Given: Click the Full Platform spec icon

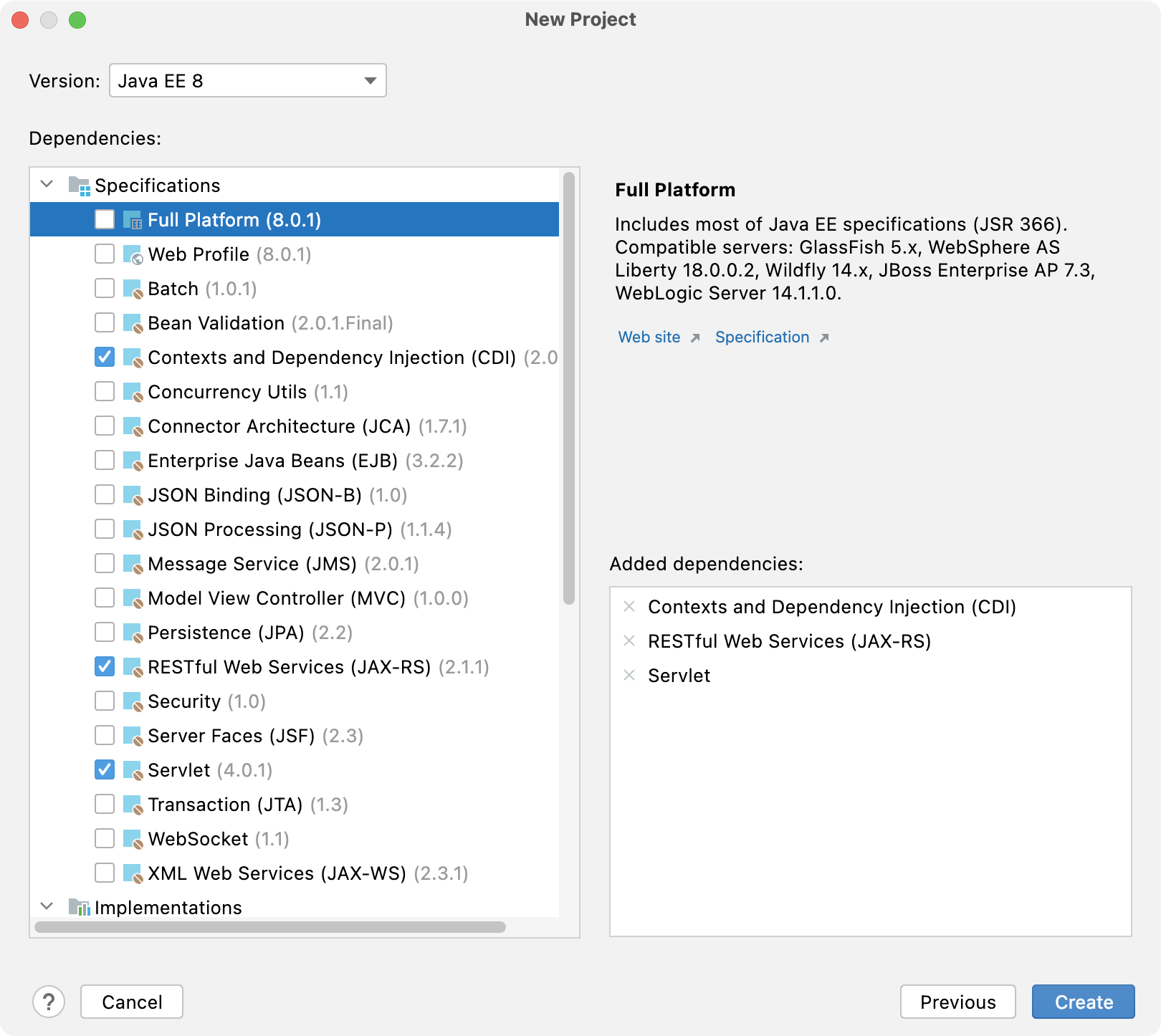Looking at the screenshot, I should (x=133, y=220).
